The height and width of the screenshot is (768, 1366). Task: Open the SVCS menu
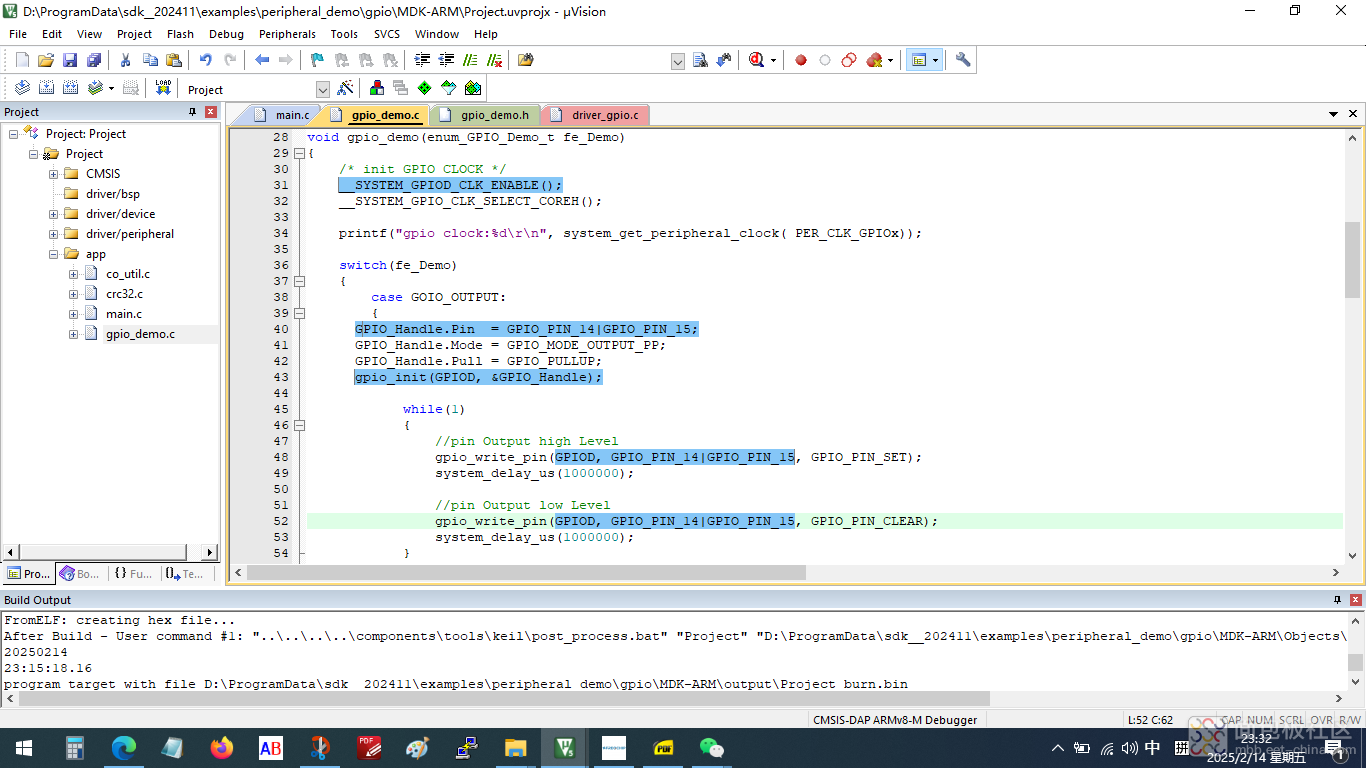point(386,34)
